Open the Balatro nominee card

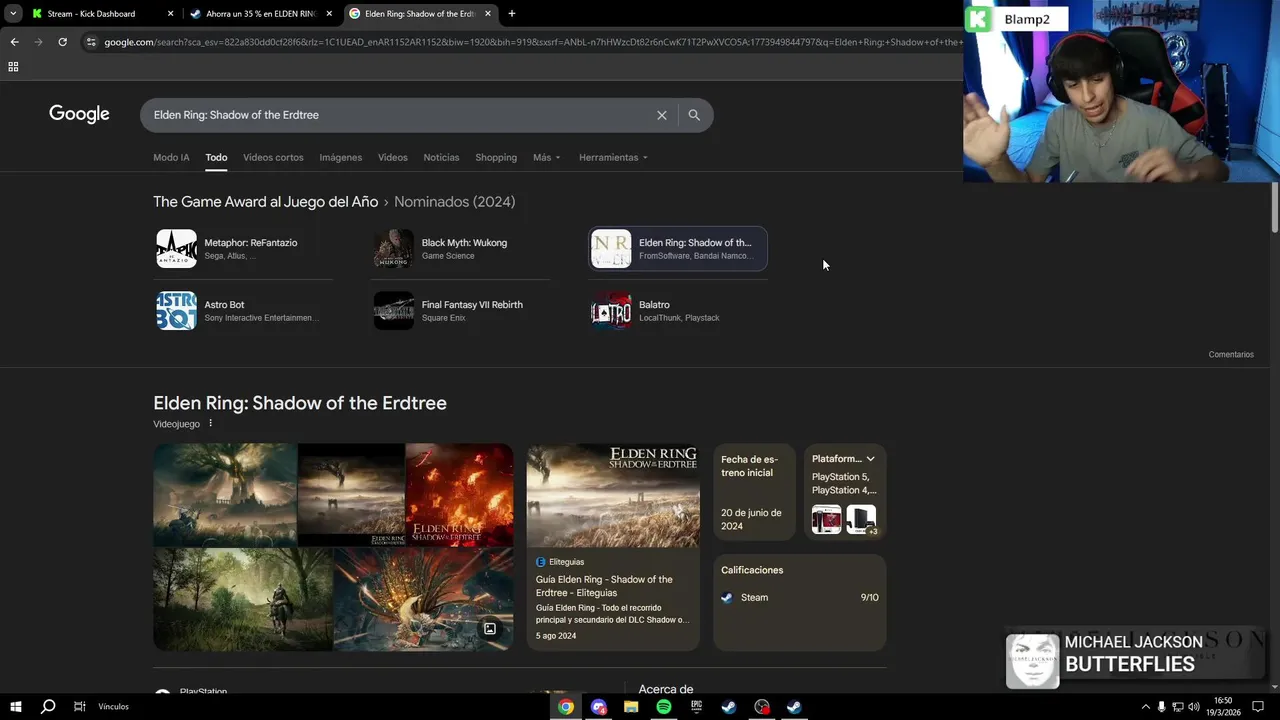678,311
